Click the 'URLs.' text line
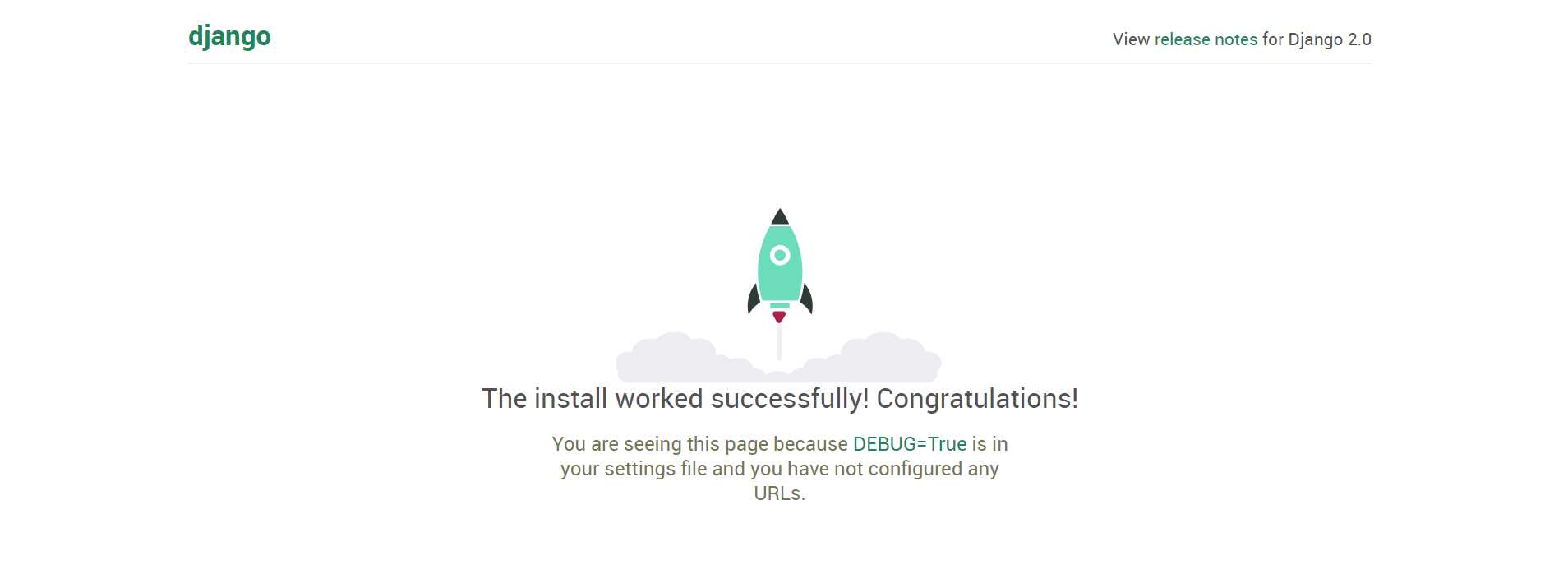This screenshot has width=1568, height=579. (x=780, y=493)
